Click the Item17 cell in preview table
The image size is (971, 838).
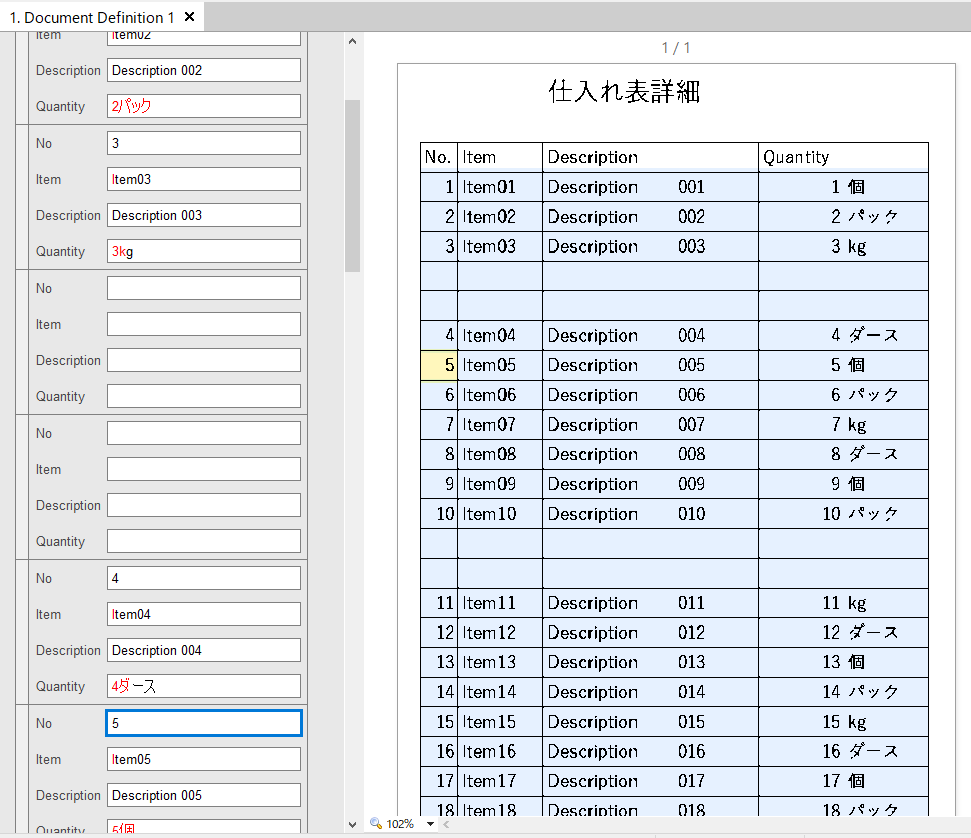click(x=500, y=781)
